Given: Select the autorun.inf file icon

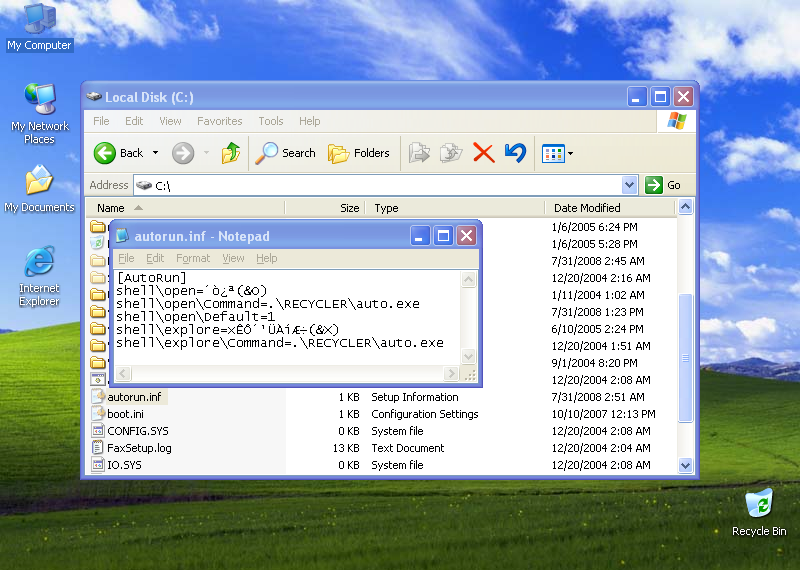Looking at the screenshot, I should coord(98,396).
